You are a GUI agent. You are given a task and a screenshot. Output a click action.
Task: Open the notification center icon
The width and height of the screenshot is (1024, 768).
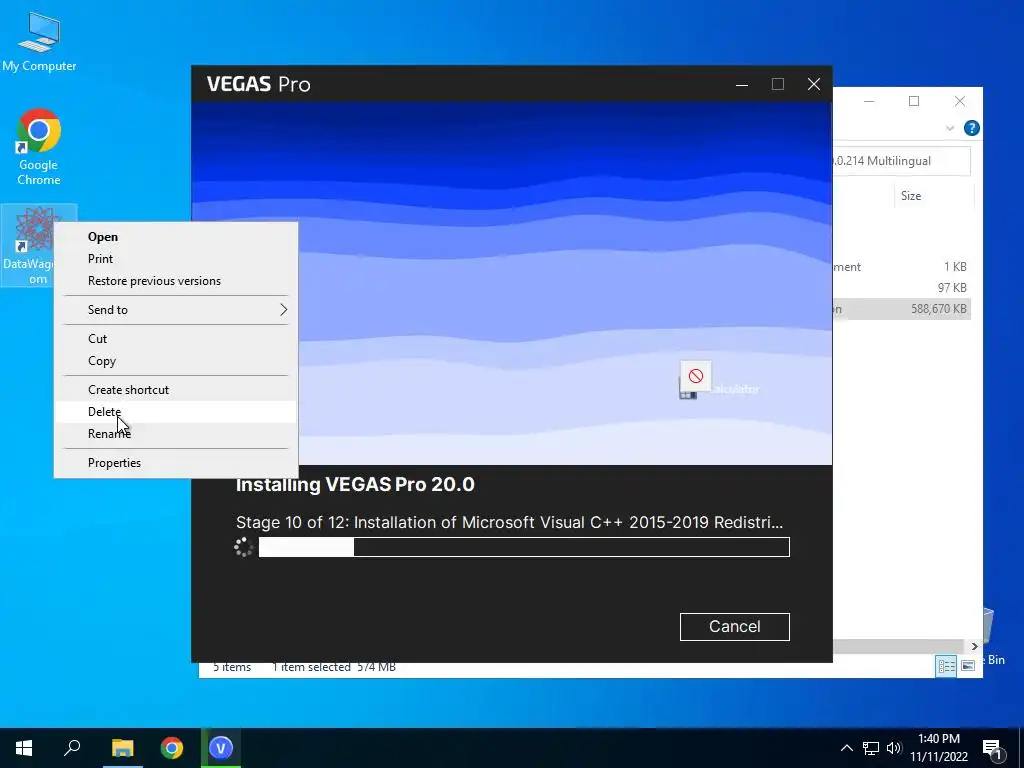(x=993, y=749)
